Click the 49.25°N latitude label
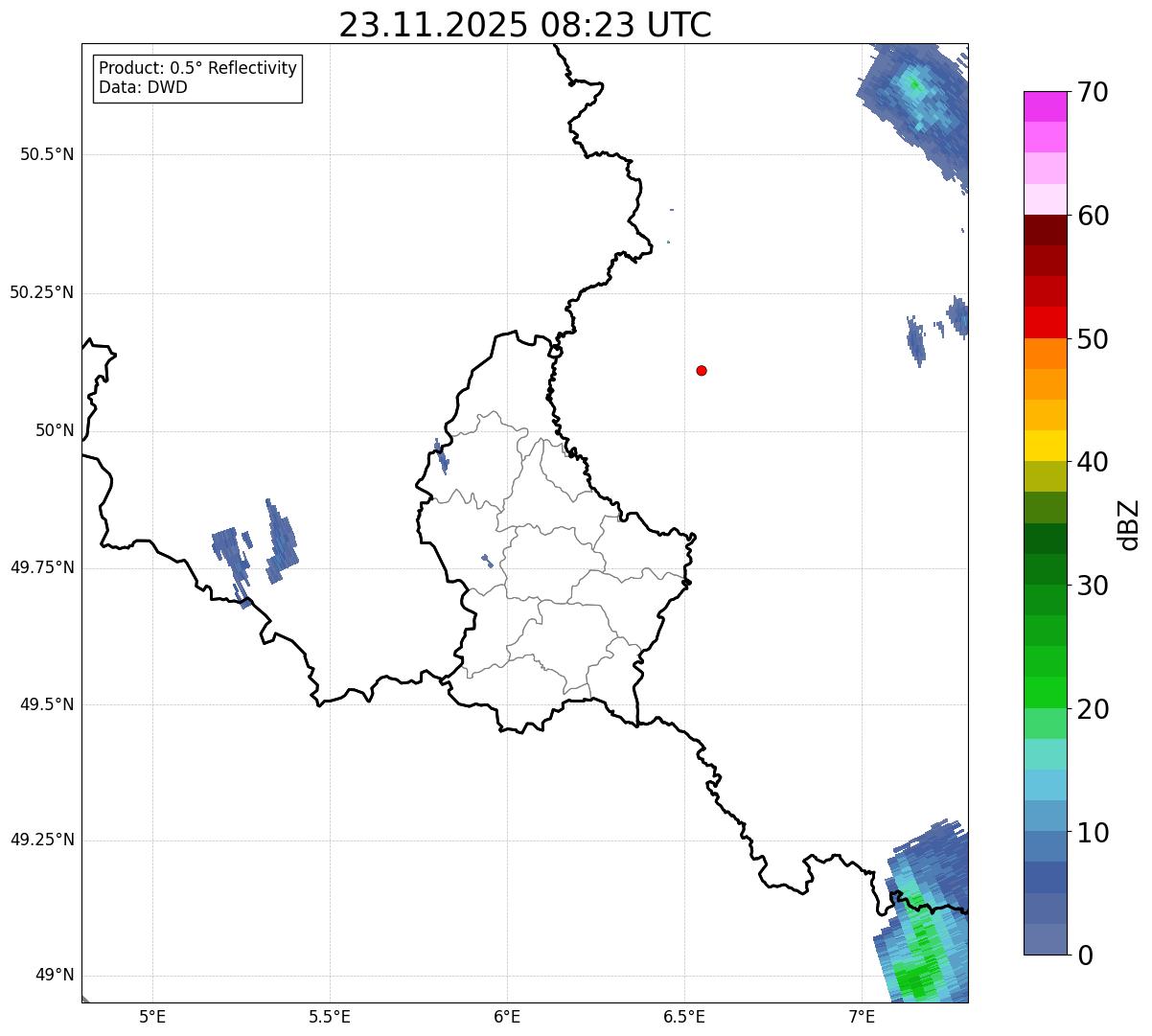 coord(42,840)
